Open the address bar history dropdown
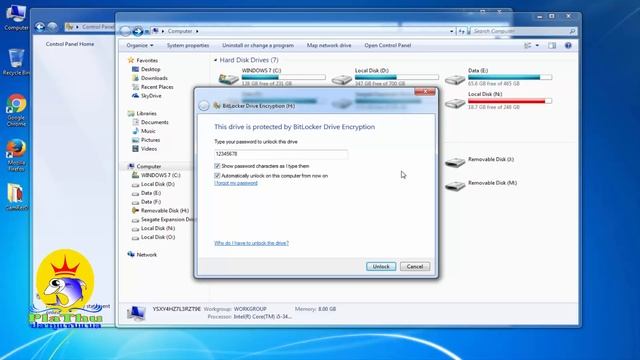The image size is (640, 360). pos(451,31)
